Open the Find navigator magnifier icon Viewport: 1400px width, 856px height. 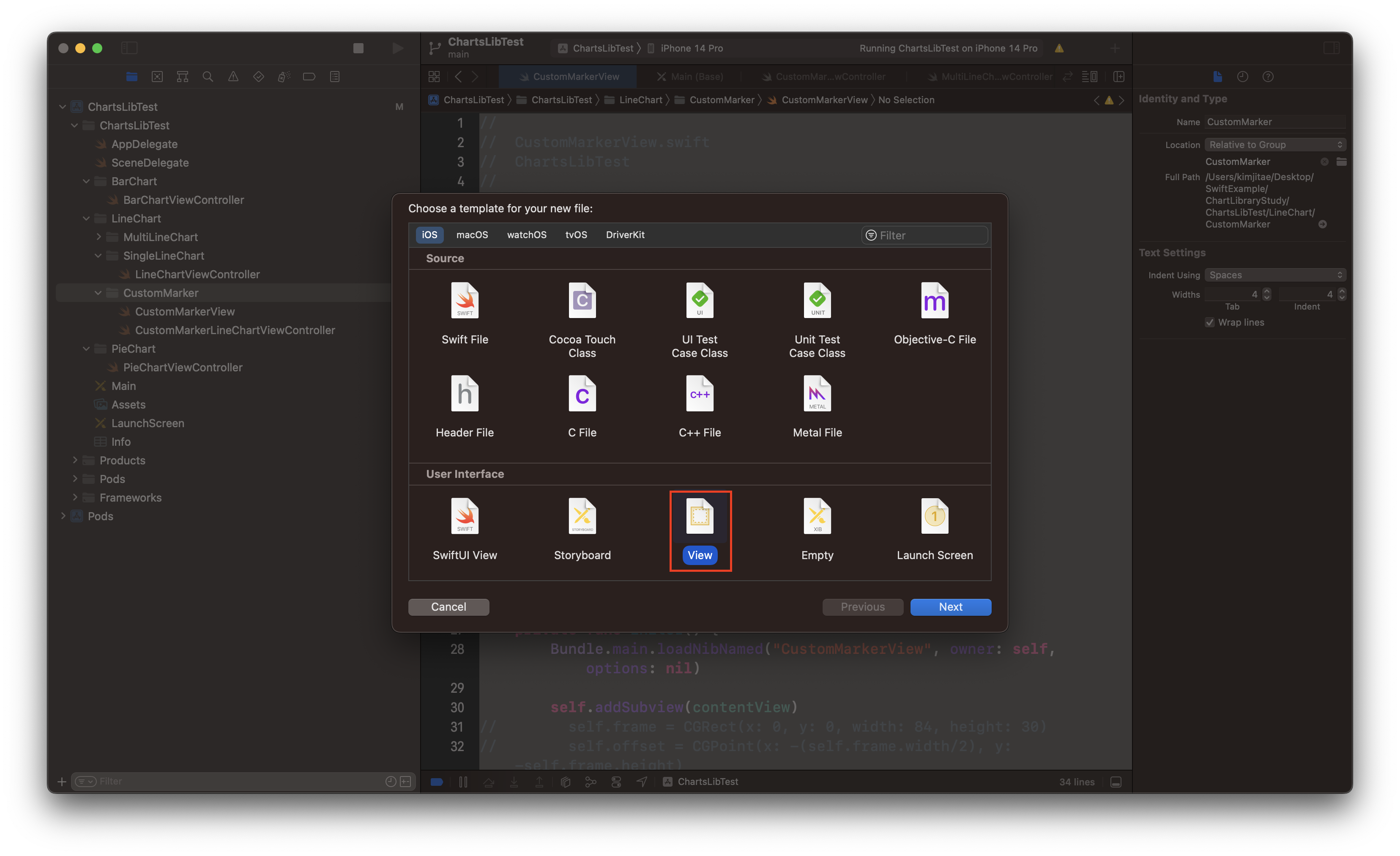pyautogui.click(x=208, y=77)
